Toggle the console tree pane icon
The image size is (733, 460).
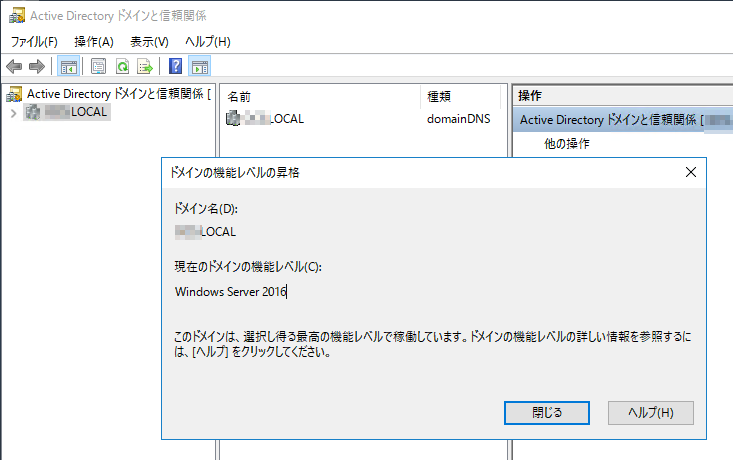68,66
